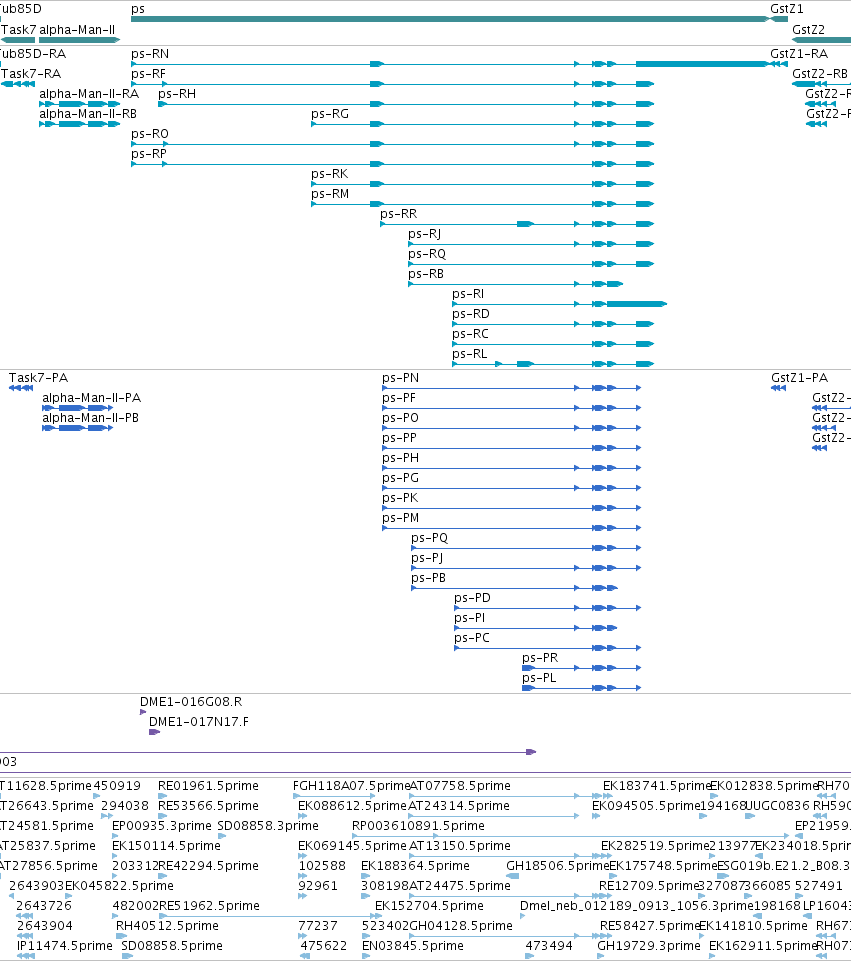This screenshot has height=961, width=851.
Task: Select the Task7-PA protein label
Action: click(39, 378)
